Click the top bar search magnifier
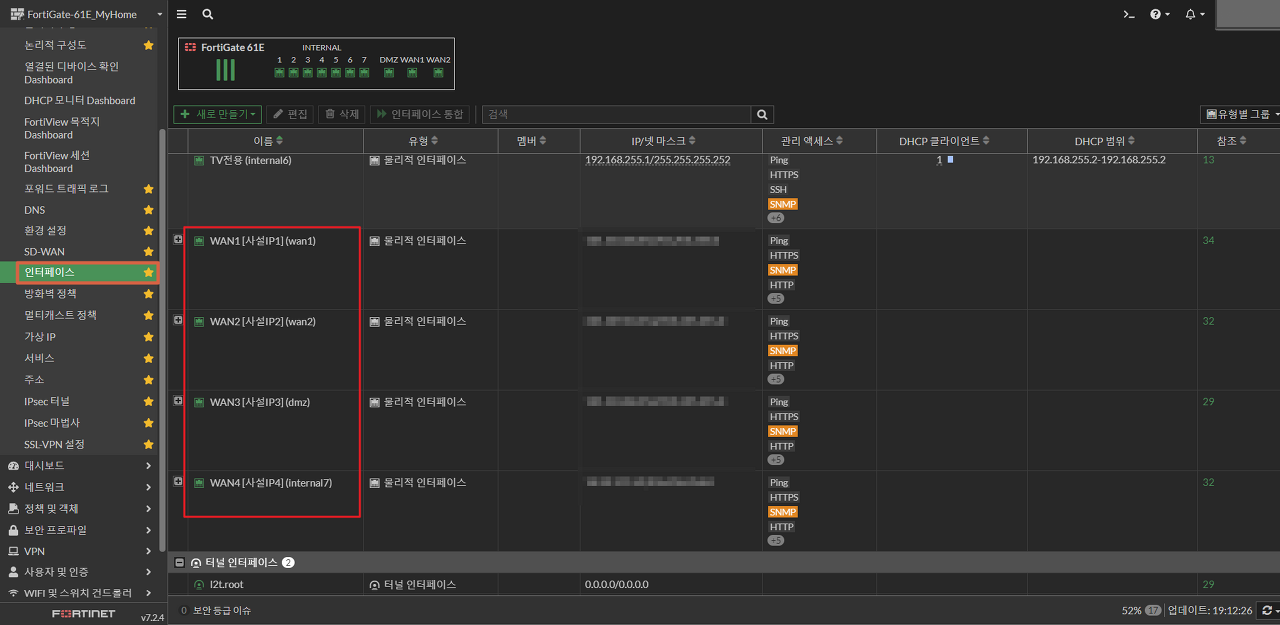Screen dimensions: 1280x625 [x=207, y=14]
